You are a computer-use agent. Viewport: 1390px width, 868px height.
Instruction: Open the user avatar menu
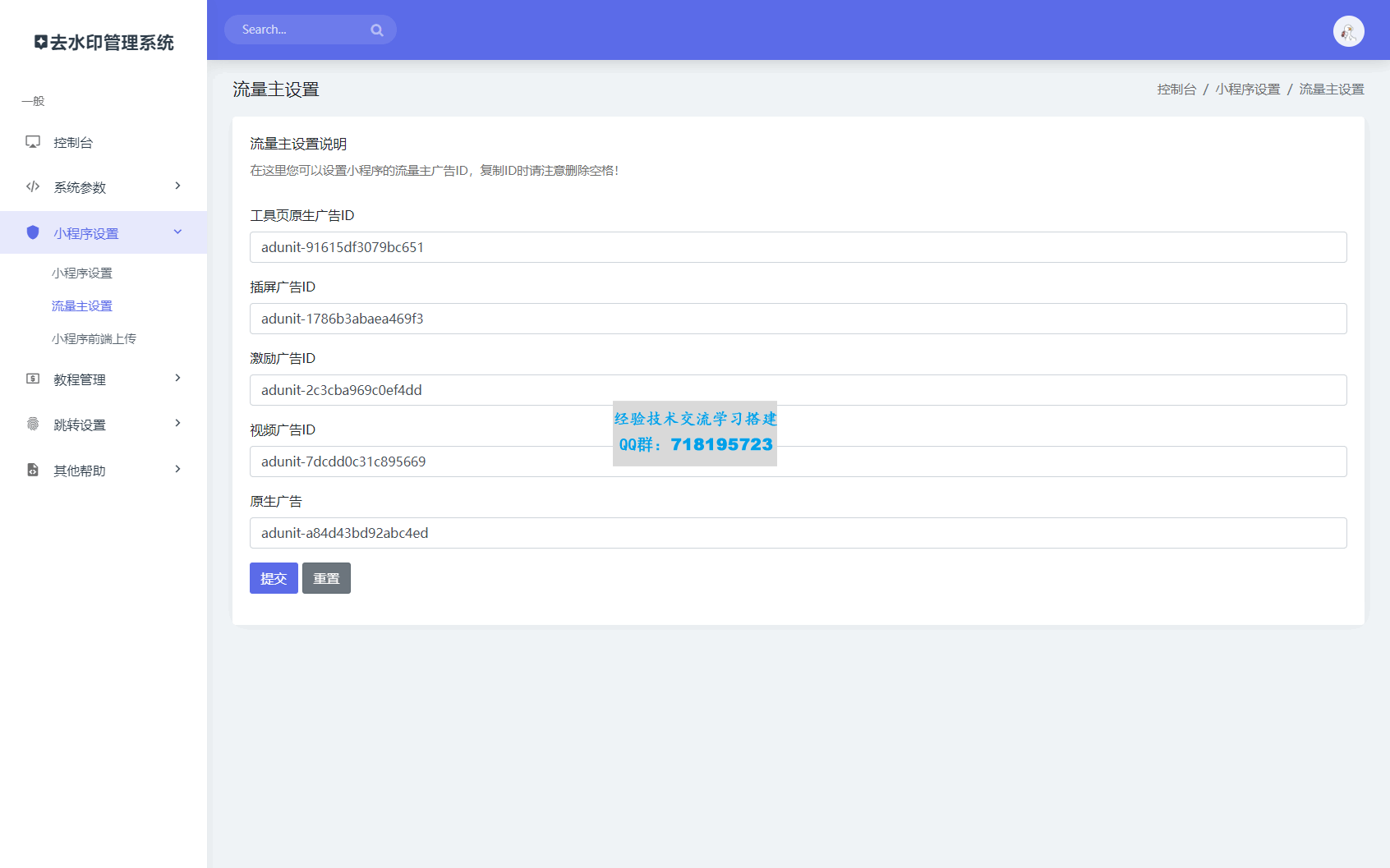pos(1348,31)
